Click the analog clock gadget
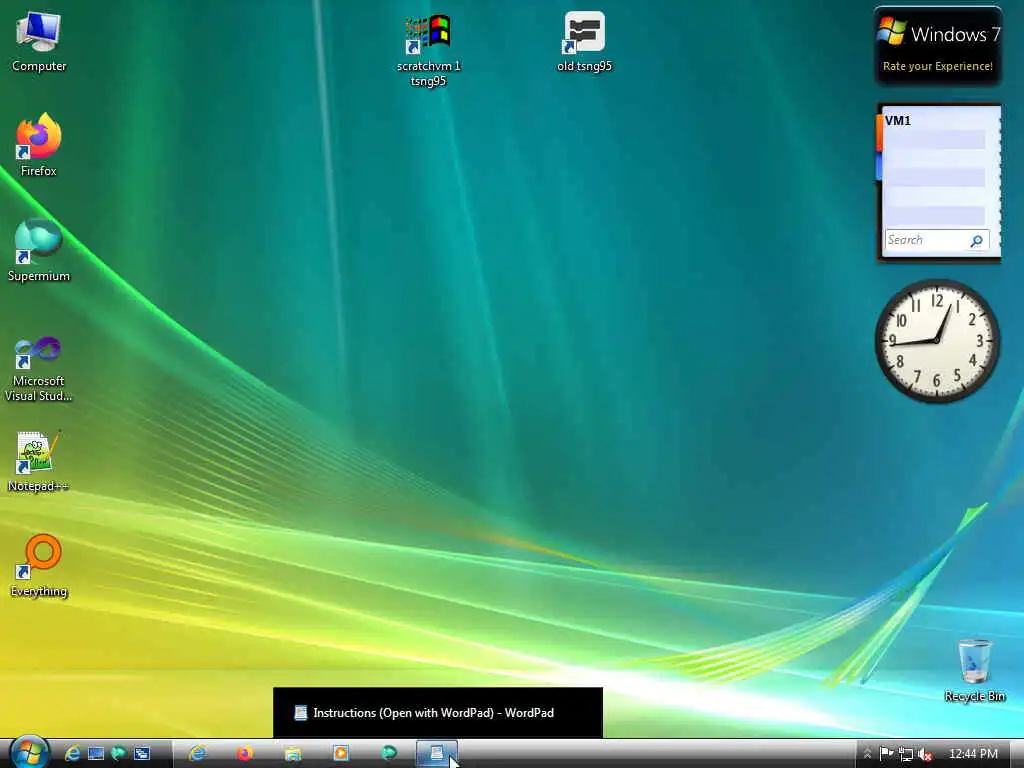The height and width of the screenshot is (768, 1024). 936,341
